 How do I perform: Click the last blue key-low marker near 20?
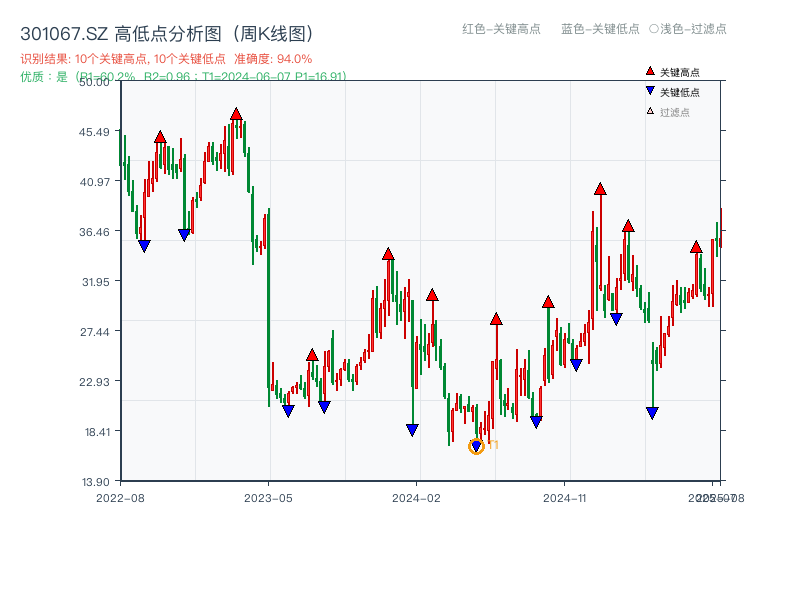(x=652, y=413)
